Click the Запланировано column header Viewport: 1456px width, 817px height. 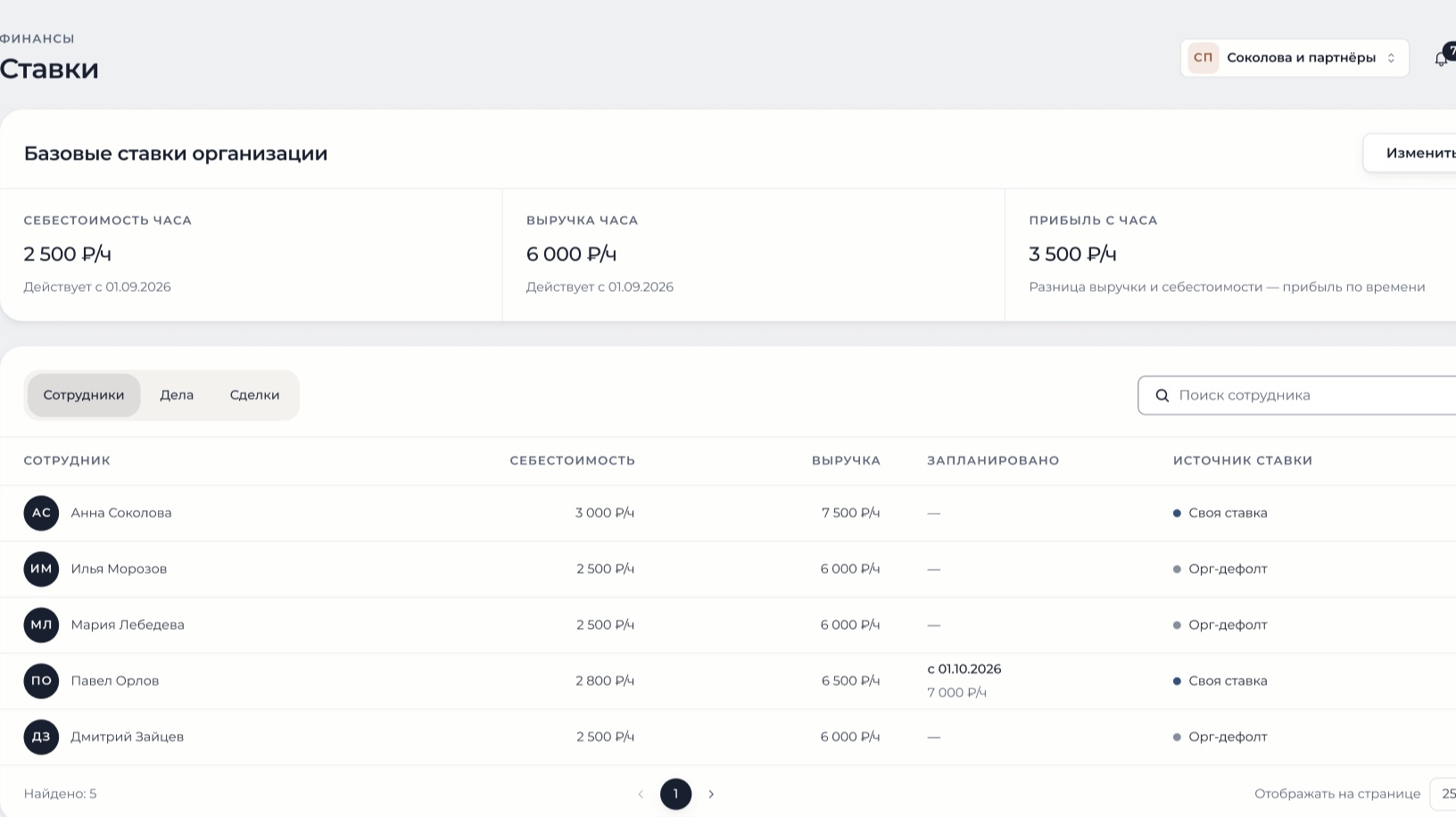tap(993, 461)
